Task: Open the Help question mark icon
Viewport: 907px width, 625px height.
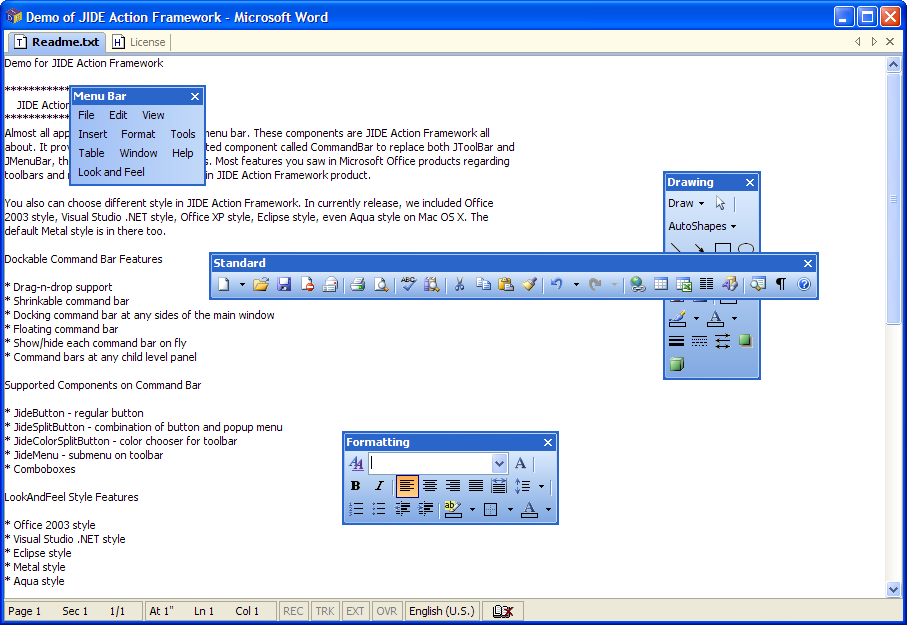Action: [804, 284]
